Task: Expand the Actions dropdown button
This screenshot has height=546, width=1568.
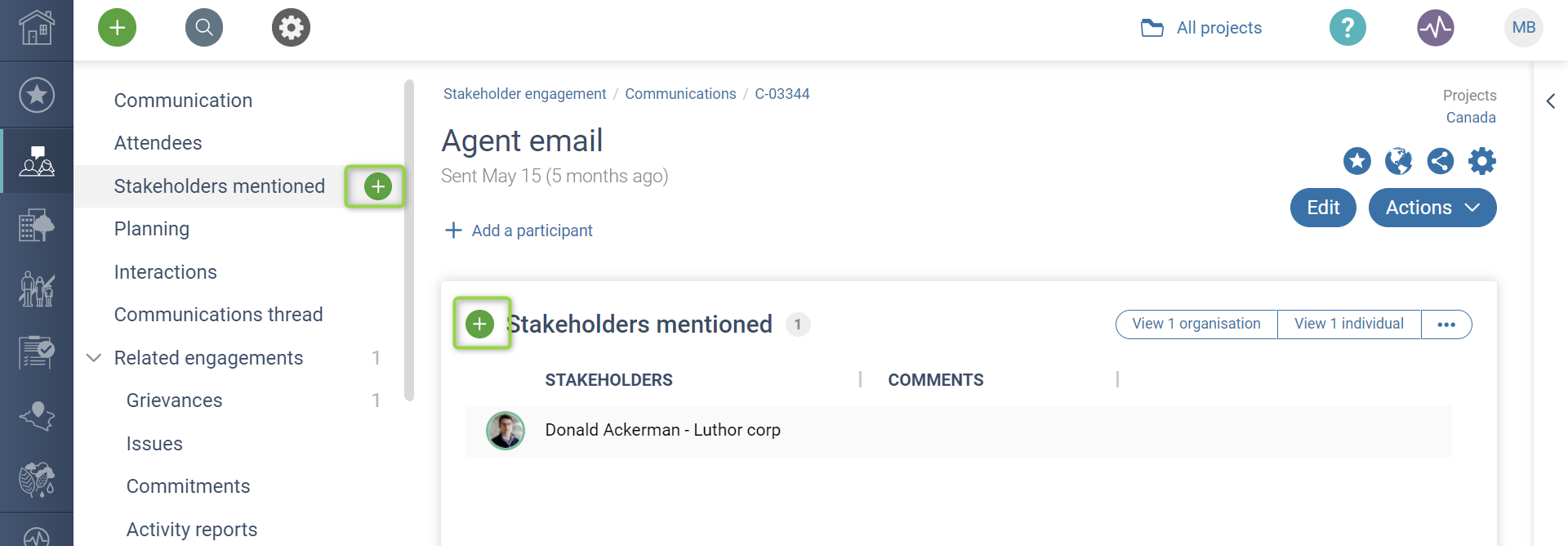Action: 1432,208
